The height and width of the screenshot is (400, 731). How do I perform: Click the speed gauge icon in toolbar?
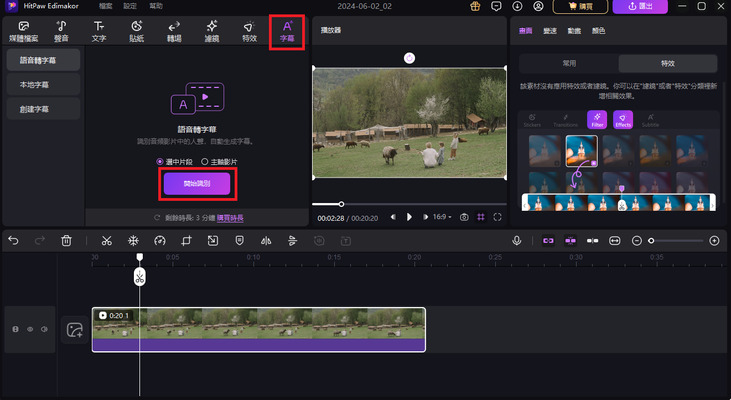(160, 241)
